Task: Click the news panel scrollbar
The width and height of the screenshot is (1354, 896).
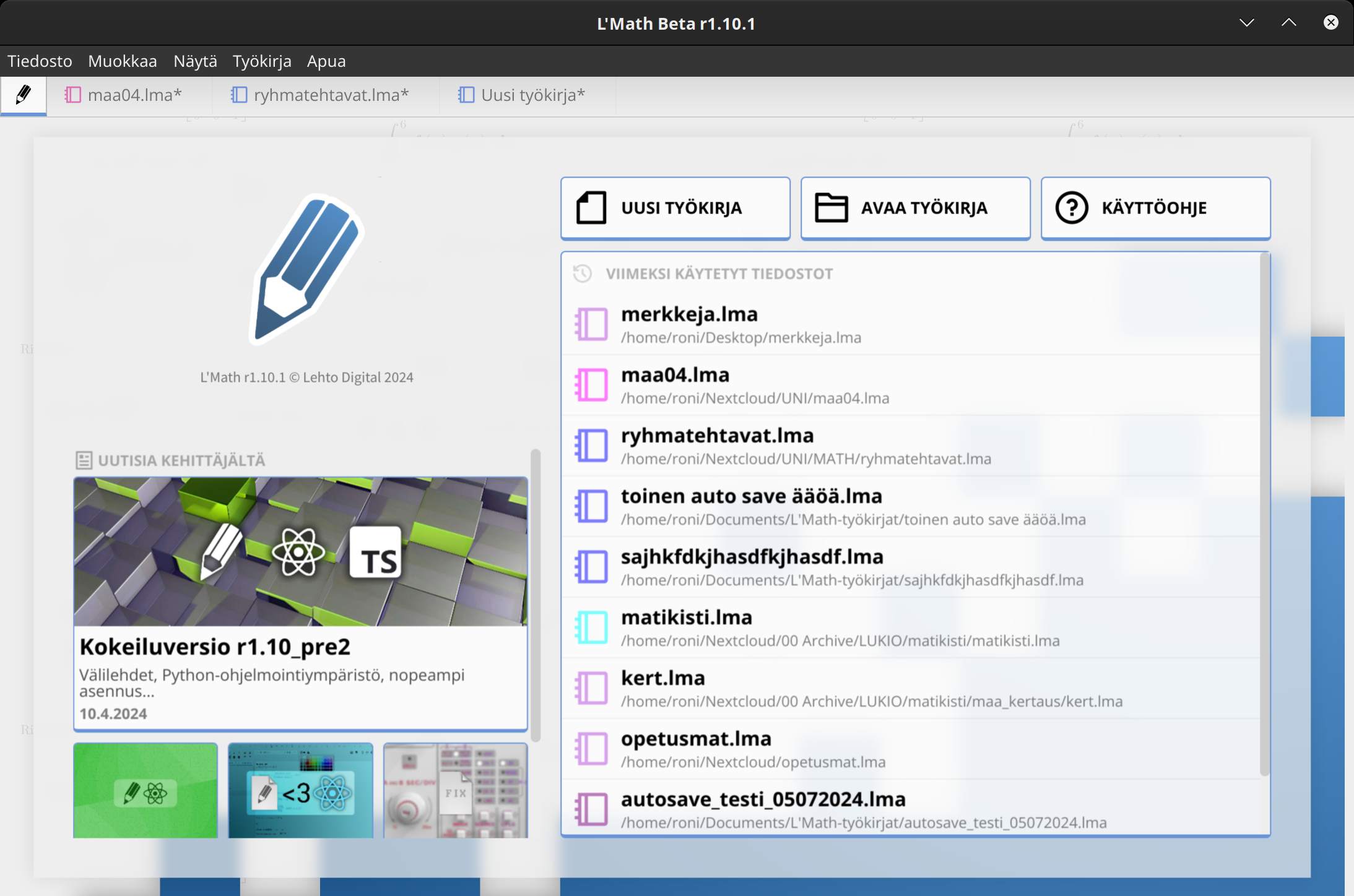Action: [536, 594]
